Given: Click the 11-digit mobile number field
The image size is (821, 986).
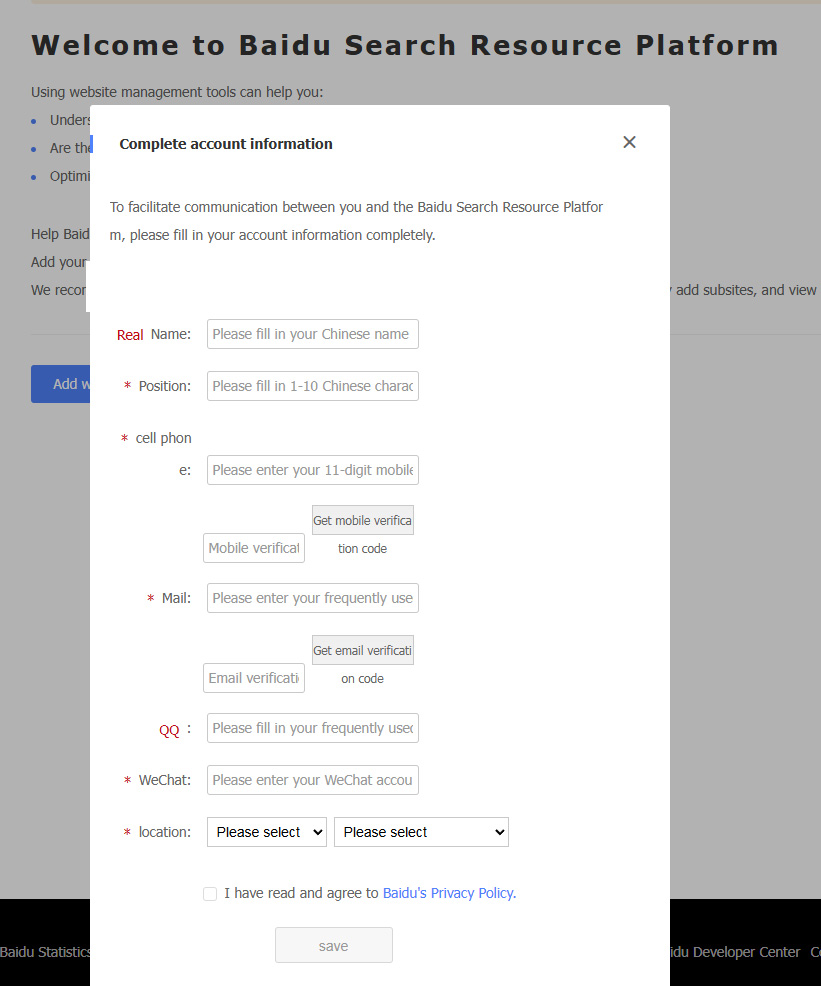Looking at the screenshot, I should [x=312, y=470].
